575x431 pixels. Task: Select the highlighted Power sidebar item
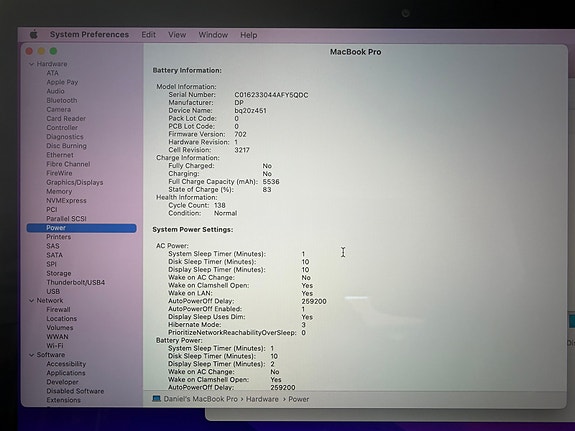81,228
